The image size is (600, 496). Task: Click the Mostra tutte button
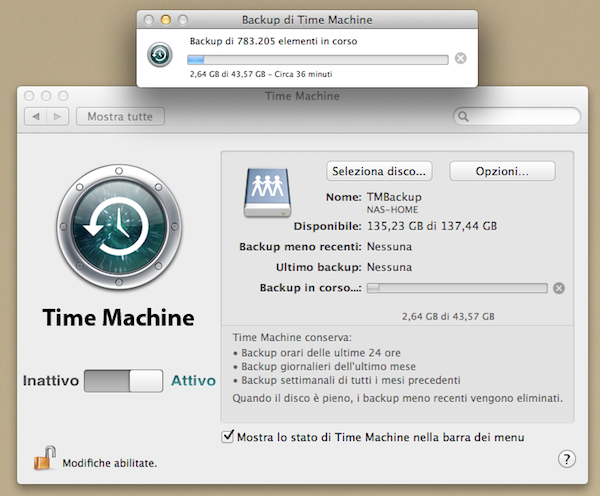(120, 117)
